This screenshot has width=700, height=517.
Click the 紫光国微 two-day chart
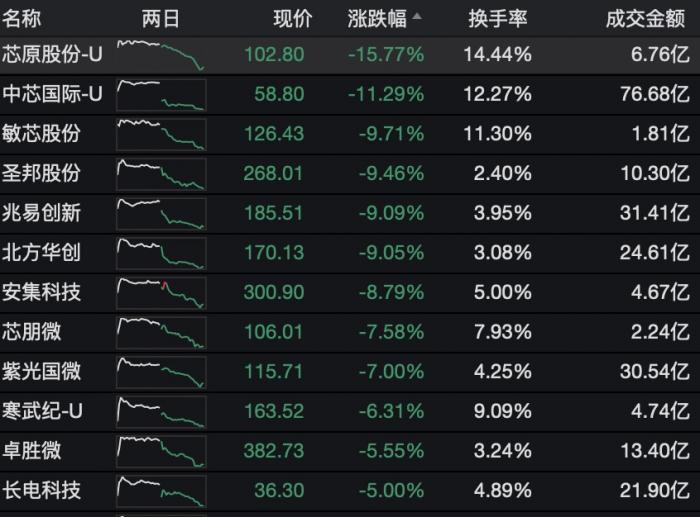(x=161, y=371)
